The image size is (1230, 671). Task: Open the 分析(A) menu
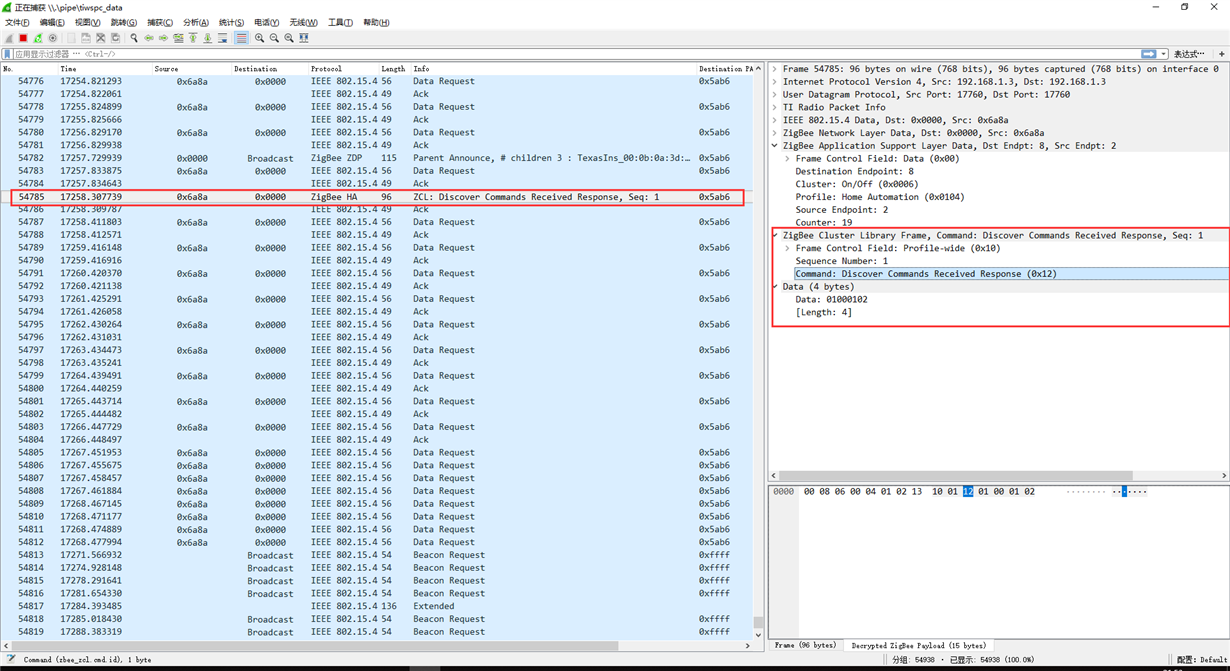(x=196, y=22)
